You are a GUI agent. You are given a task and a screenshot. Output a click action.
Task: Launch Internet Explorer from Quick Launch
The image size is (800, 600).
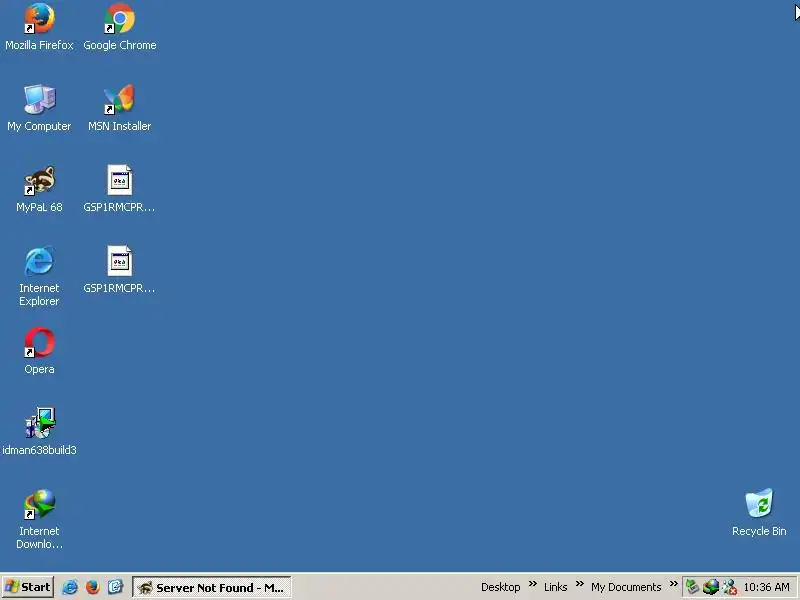tap(70, 587)
